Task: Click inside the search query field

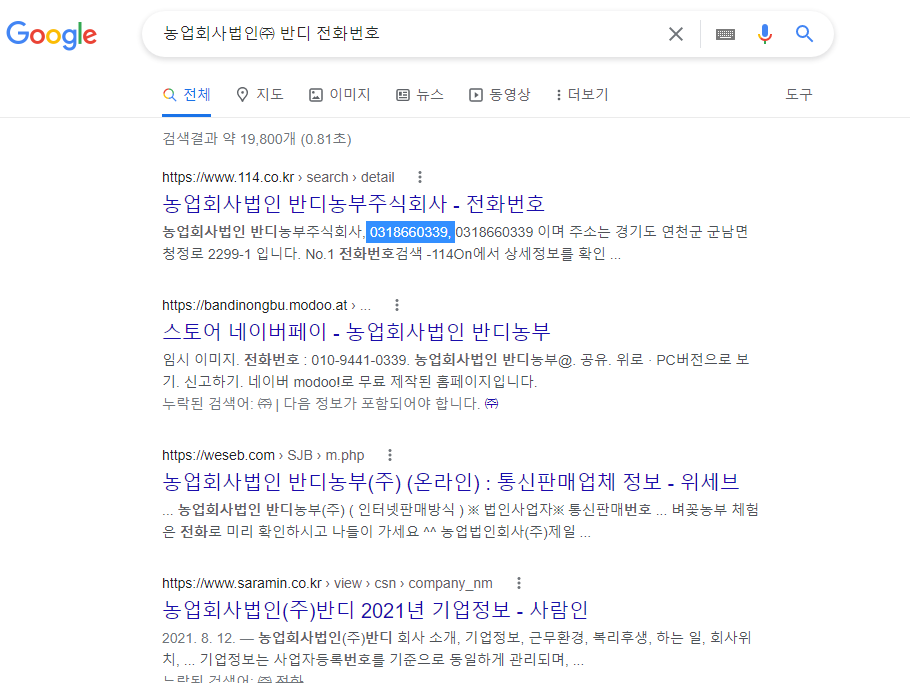Action: tap(406, 34)
